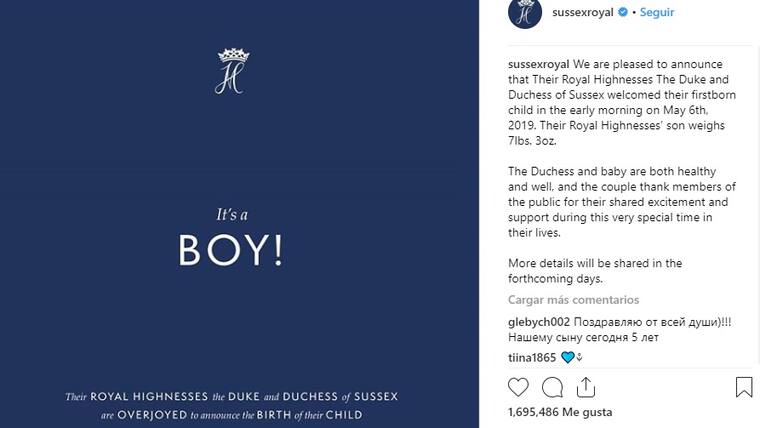Click the share arrow icon
This screenshot has width=760, height=428.
(586, 387)
